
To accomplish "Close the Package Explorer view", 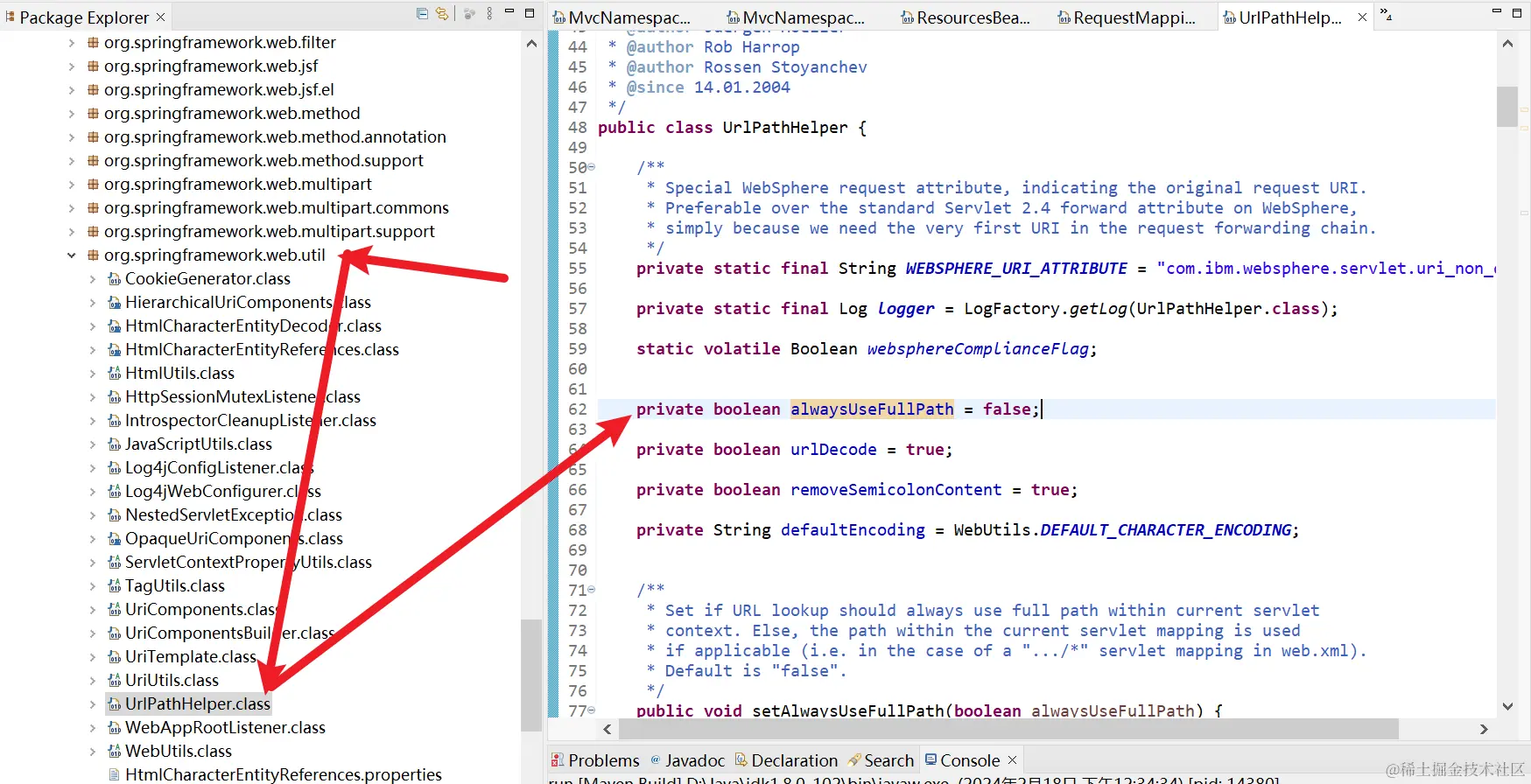I will (161, 17).
